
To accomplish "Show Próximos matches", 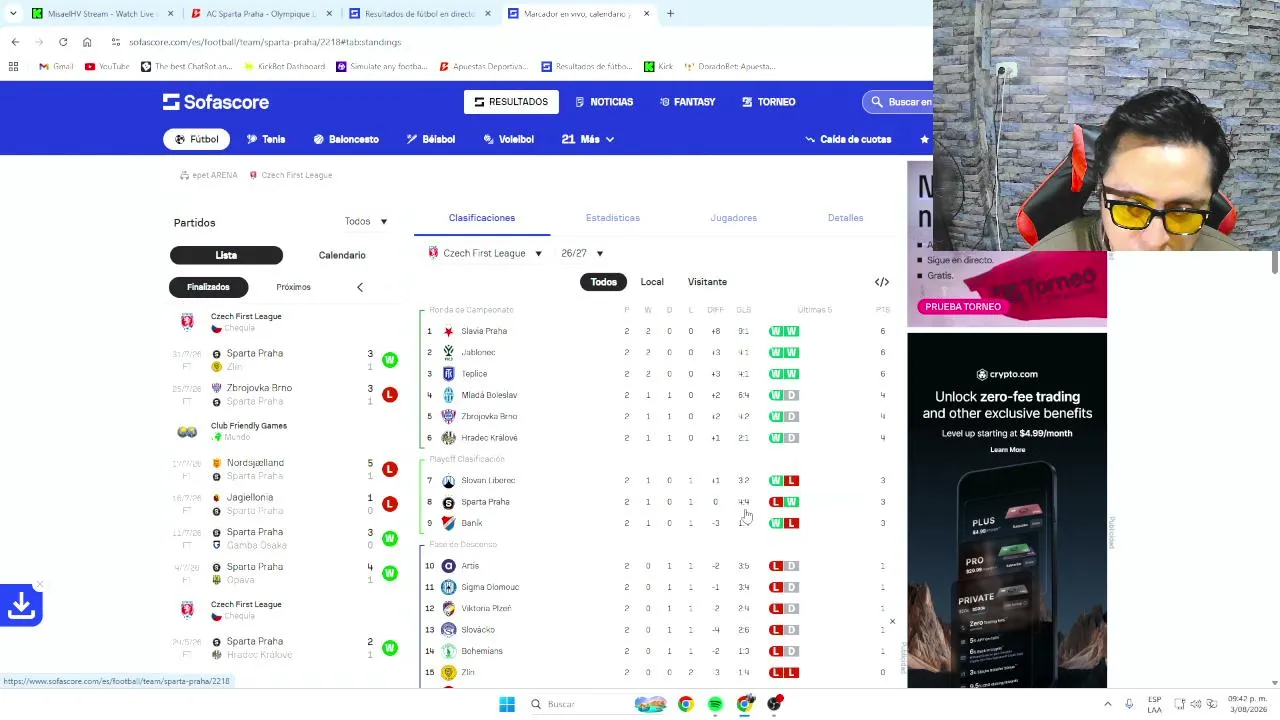I will [x=293, y=287].
